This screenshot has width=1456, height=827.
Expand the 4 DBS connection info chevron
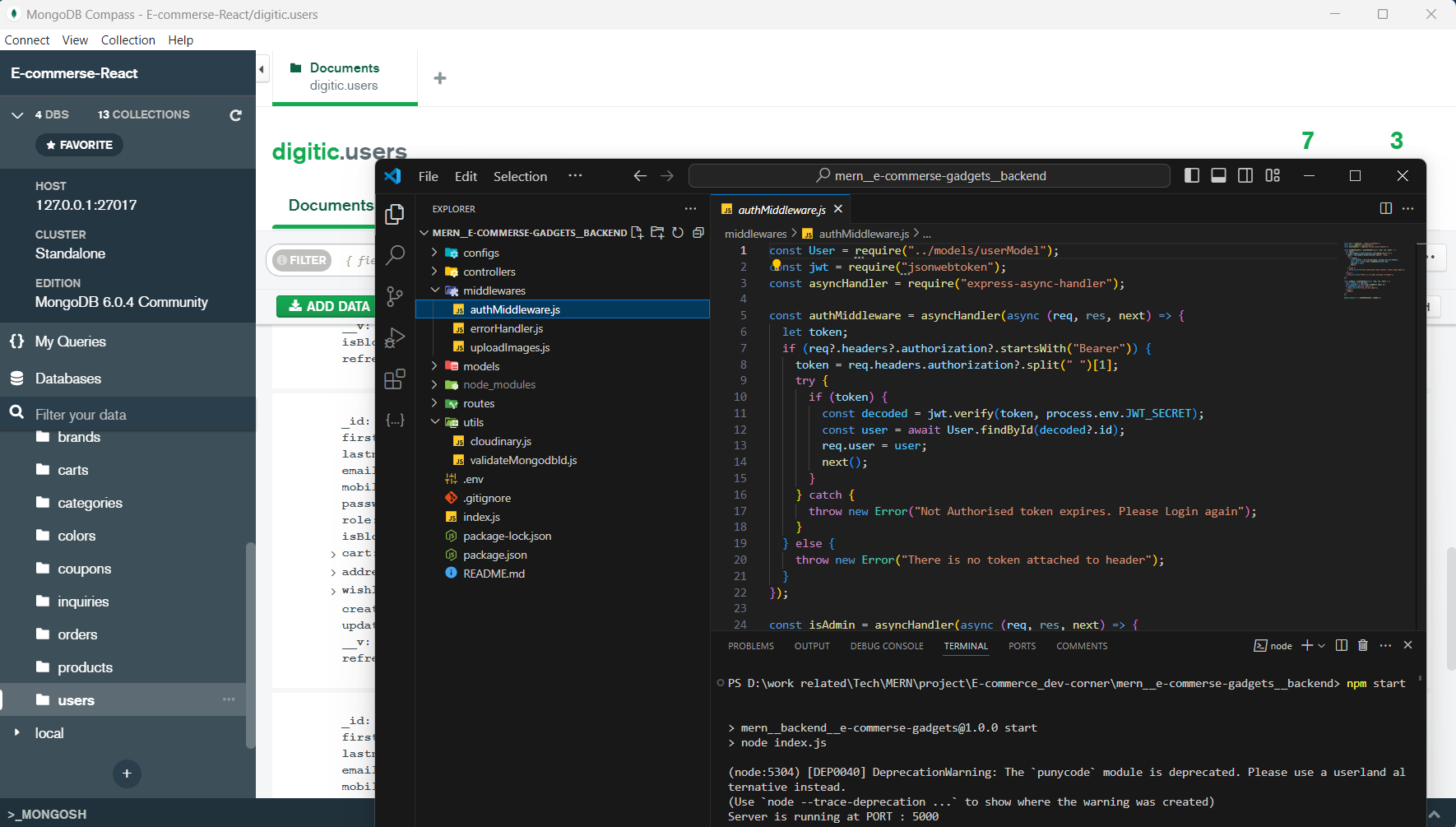17,115
